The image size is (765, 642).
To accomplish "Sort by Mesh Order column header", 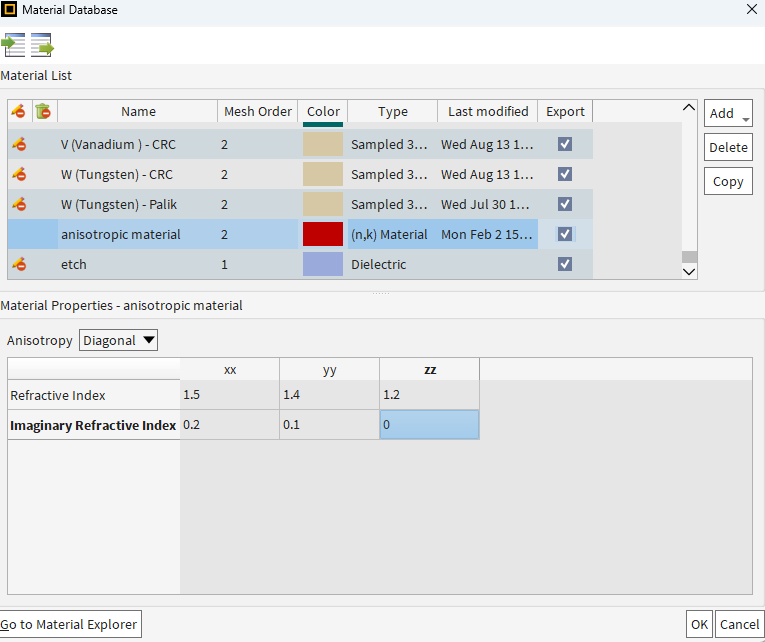I will point(258,111).
